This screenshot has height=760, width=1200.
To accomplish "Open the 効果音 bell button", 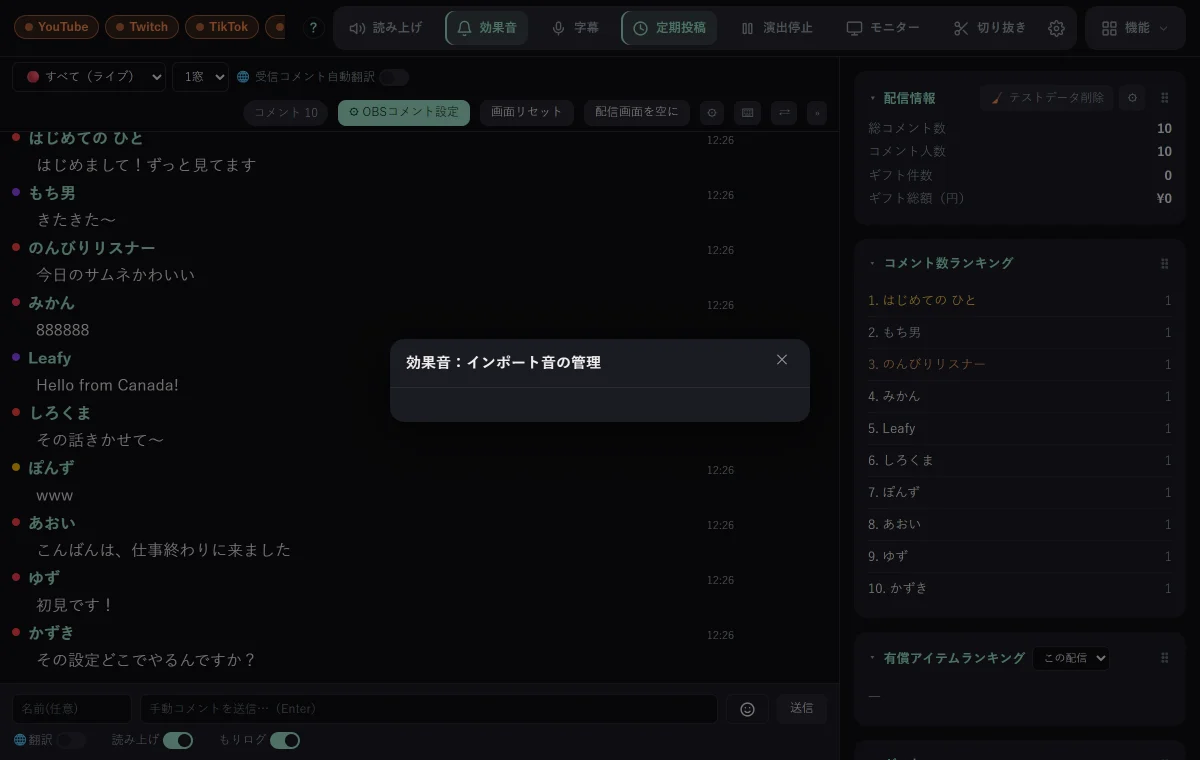I will tap(487, 28).
